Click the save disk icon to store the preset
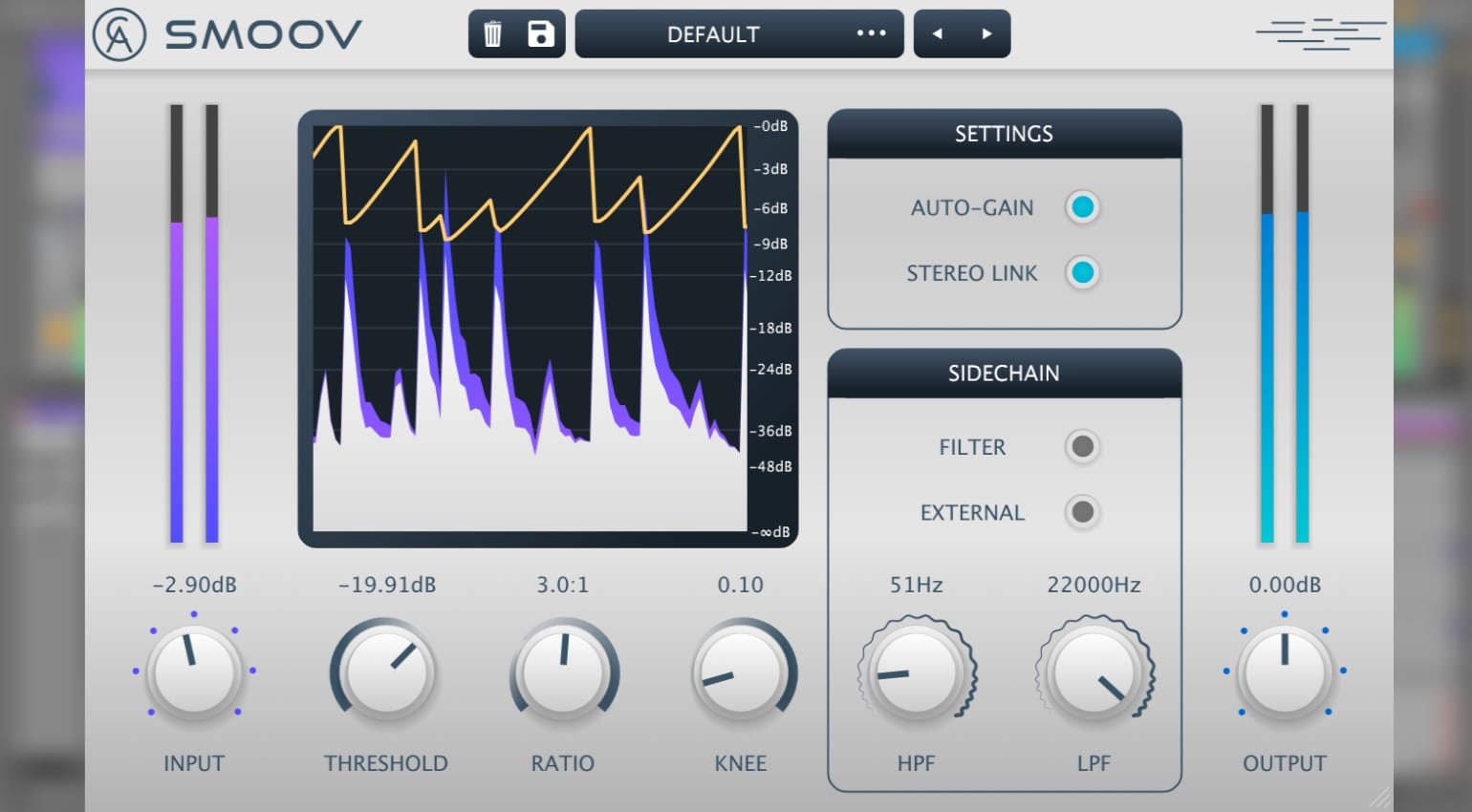The width and height of the screenshot is (1472, 812). click(x=540, y=33)
